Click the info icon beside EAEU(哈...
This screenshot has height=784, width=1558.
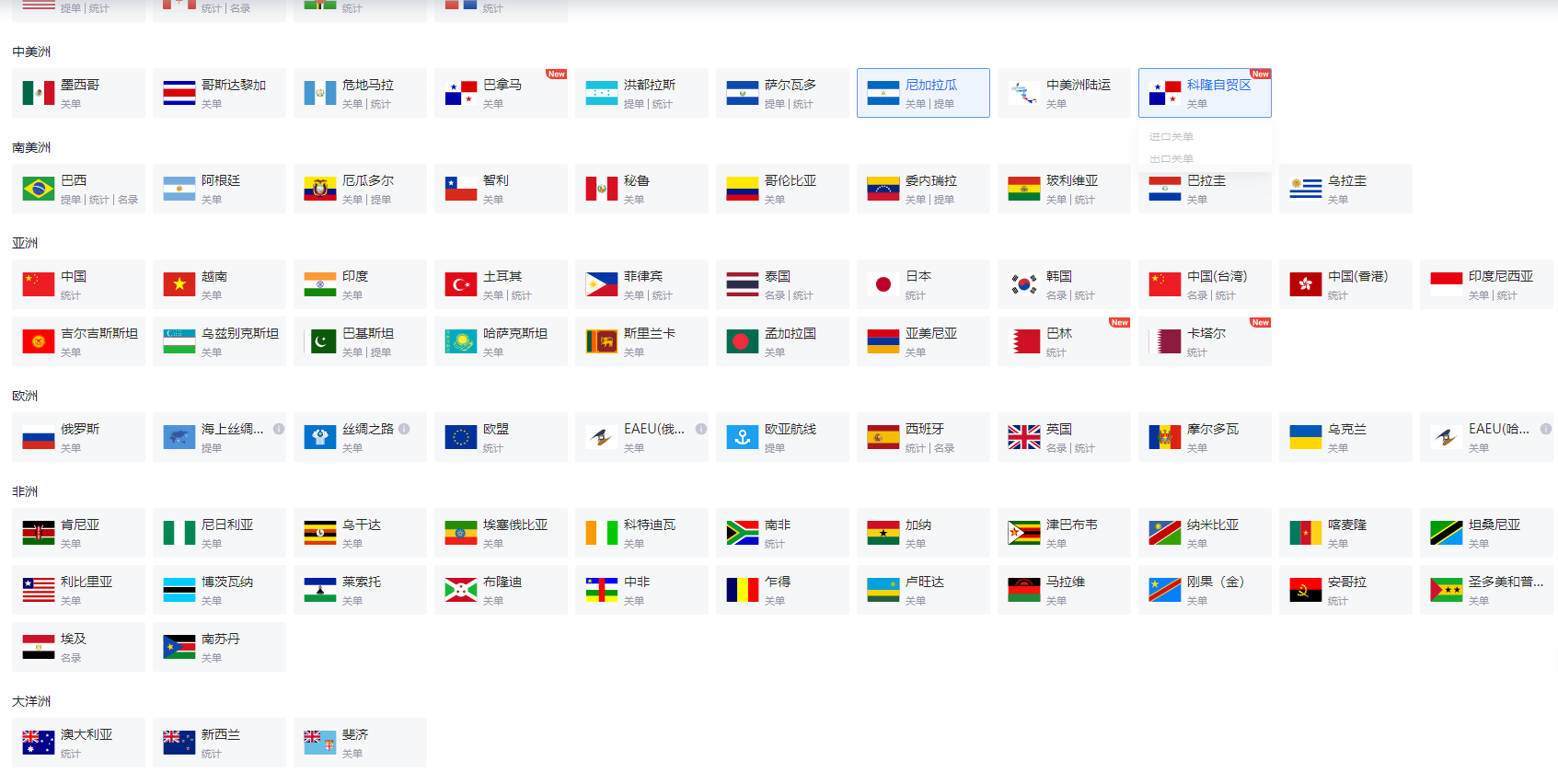coord(1546,429)
